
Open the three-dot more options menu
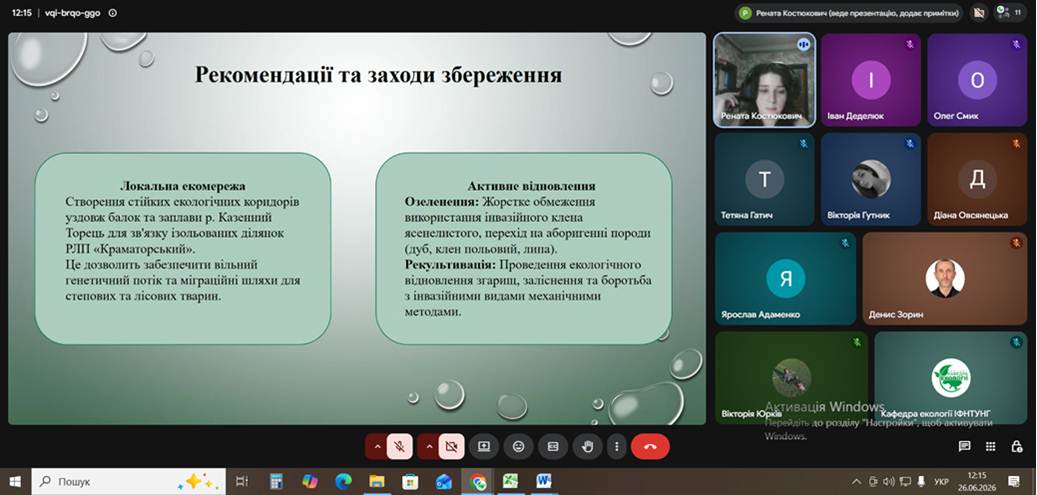(616, 447)
